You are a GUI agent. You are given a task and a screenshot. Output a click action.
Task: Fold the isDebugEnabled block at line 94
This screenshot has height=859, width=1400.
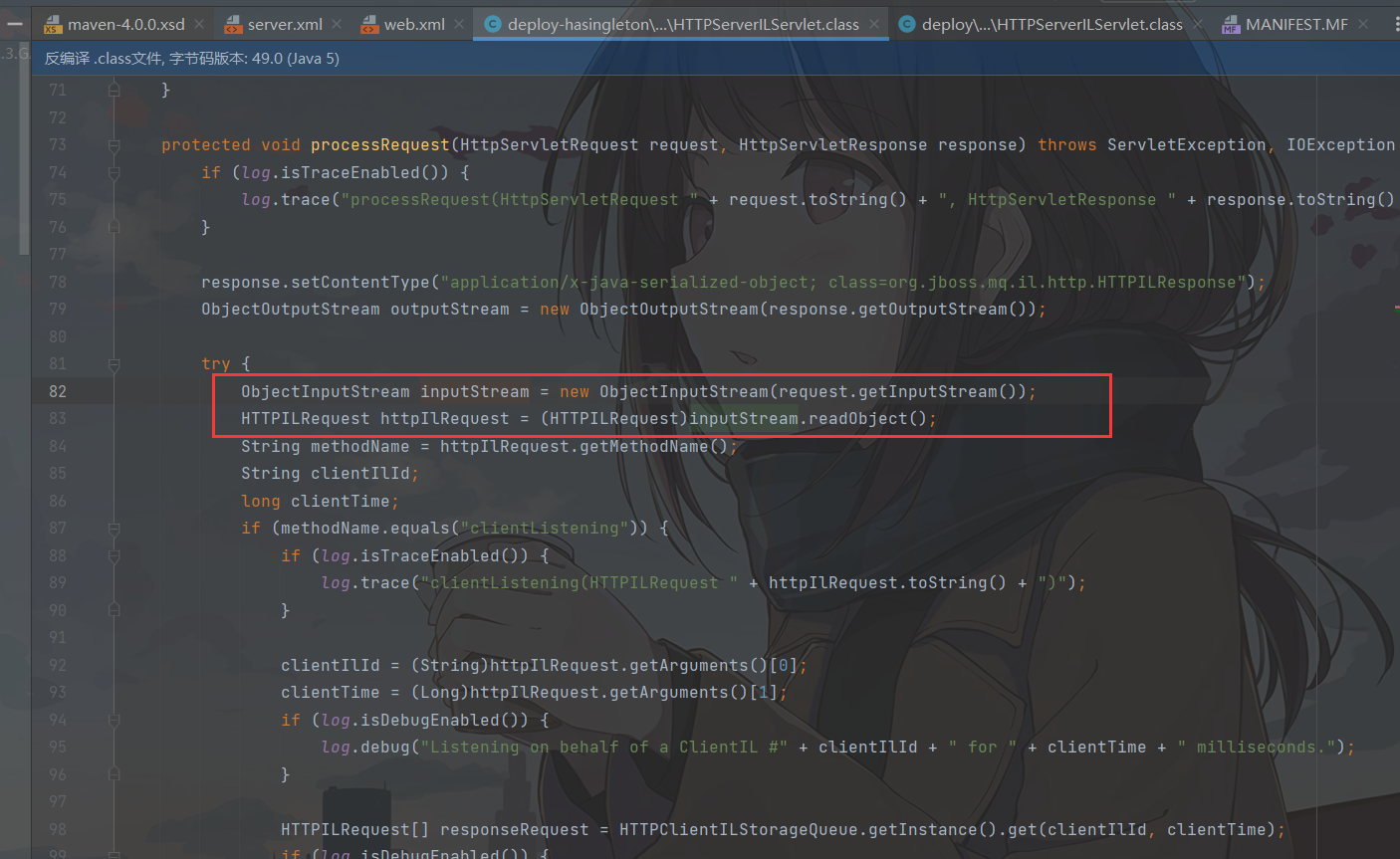(114, 721)
